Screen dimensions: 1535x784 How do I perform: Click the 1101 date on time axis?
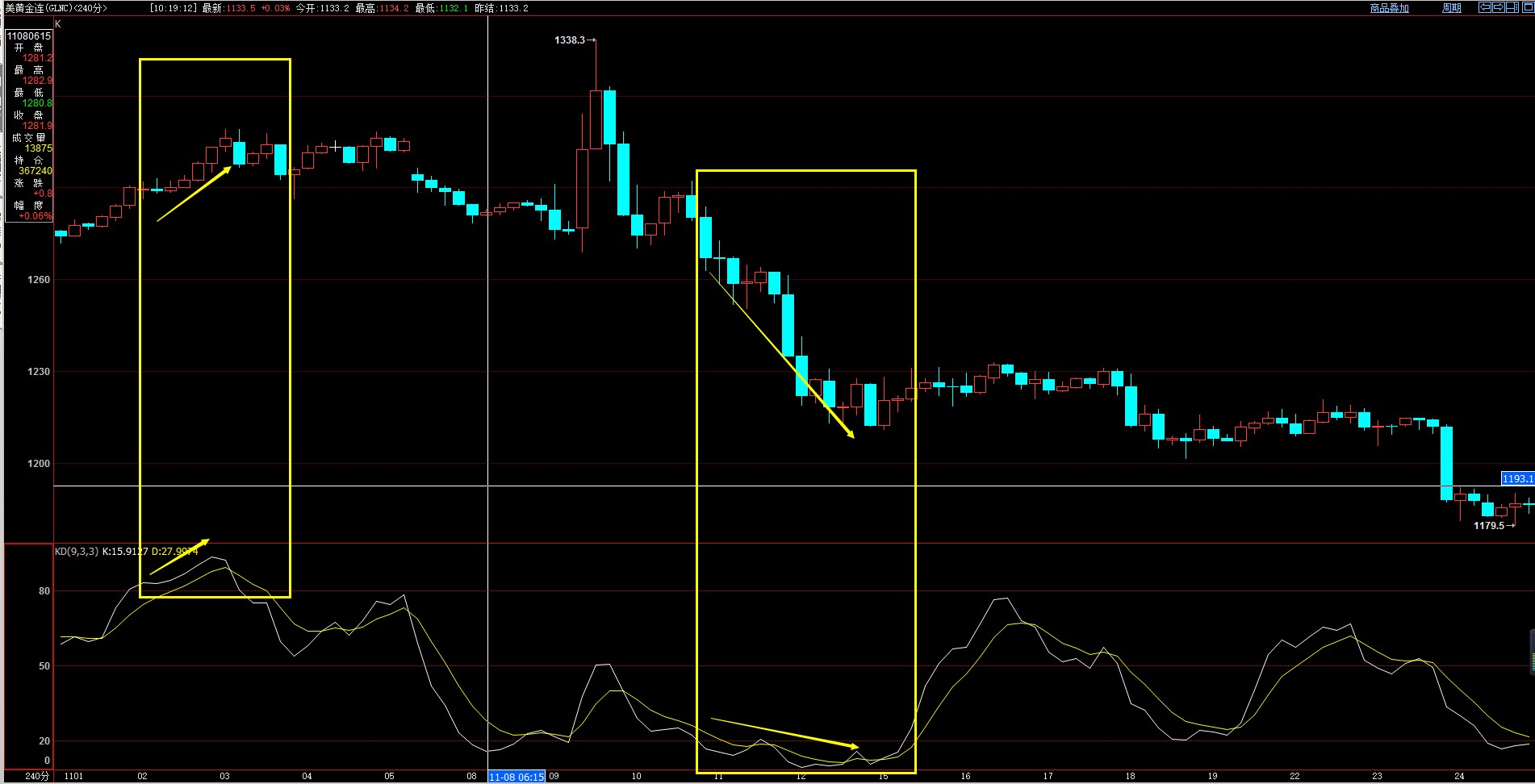73,776
